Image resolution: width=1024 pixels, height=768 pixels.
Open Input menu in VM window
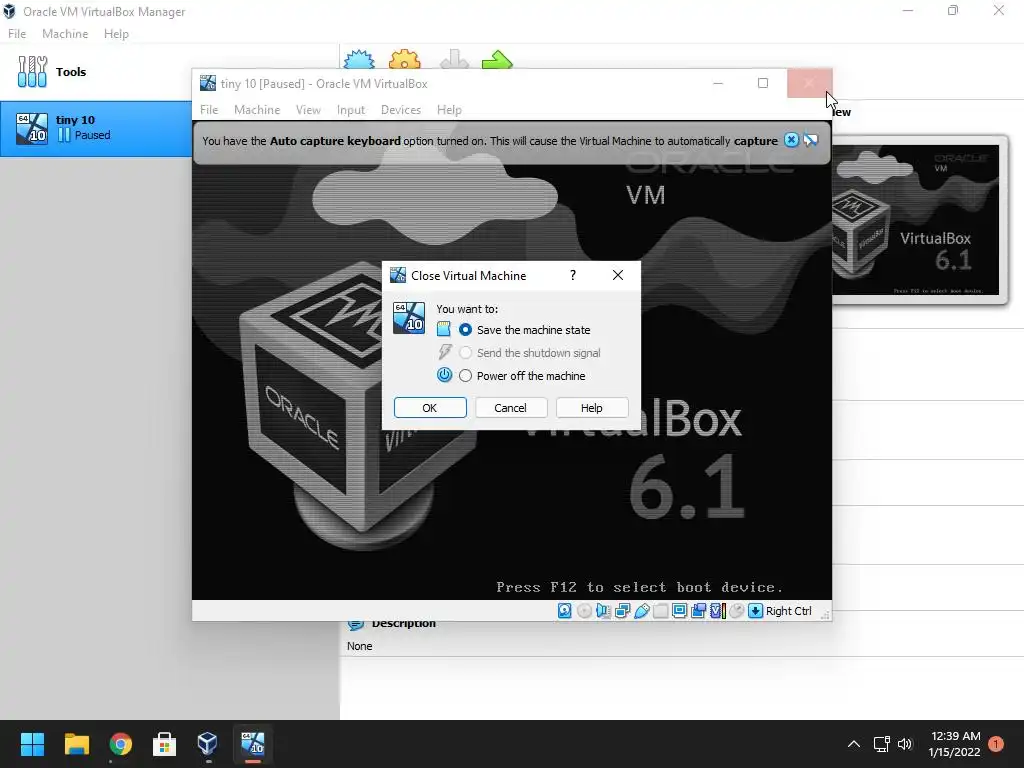pos(351,110)
